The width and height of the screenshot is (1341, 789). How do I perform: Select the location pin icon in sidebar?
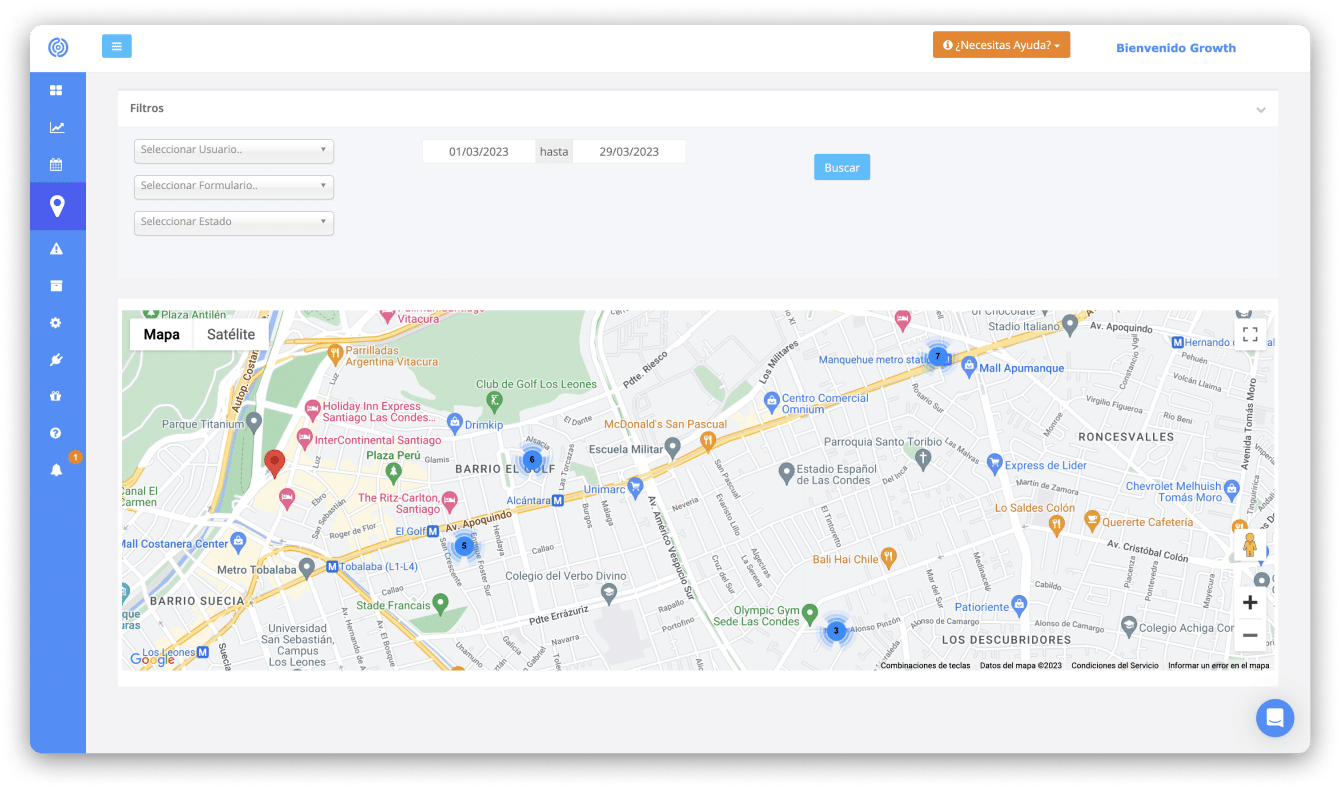[x=57, y=206]
